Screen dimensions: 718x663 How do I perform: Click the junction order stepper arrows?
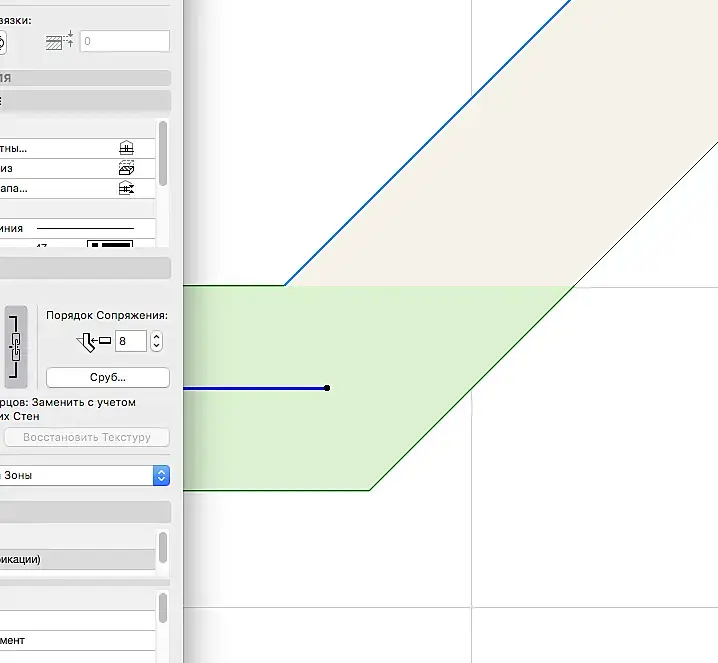pyautogui.click(x=157, y=341)
